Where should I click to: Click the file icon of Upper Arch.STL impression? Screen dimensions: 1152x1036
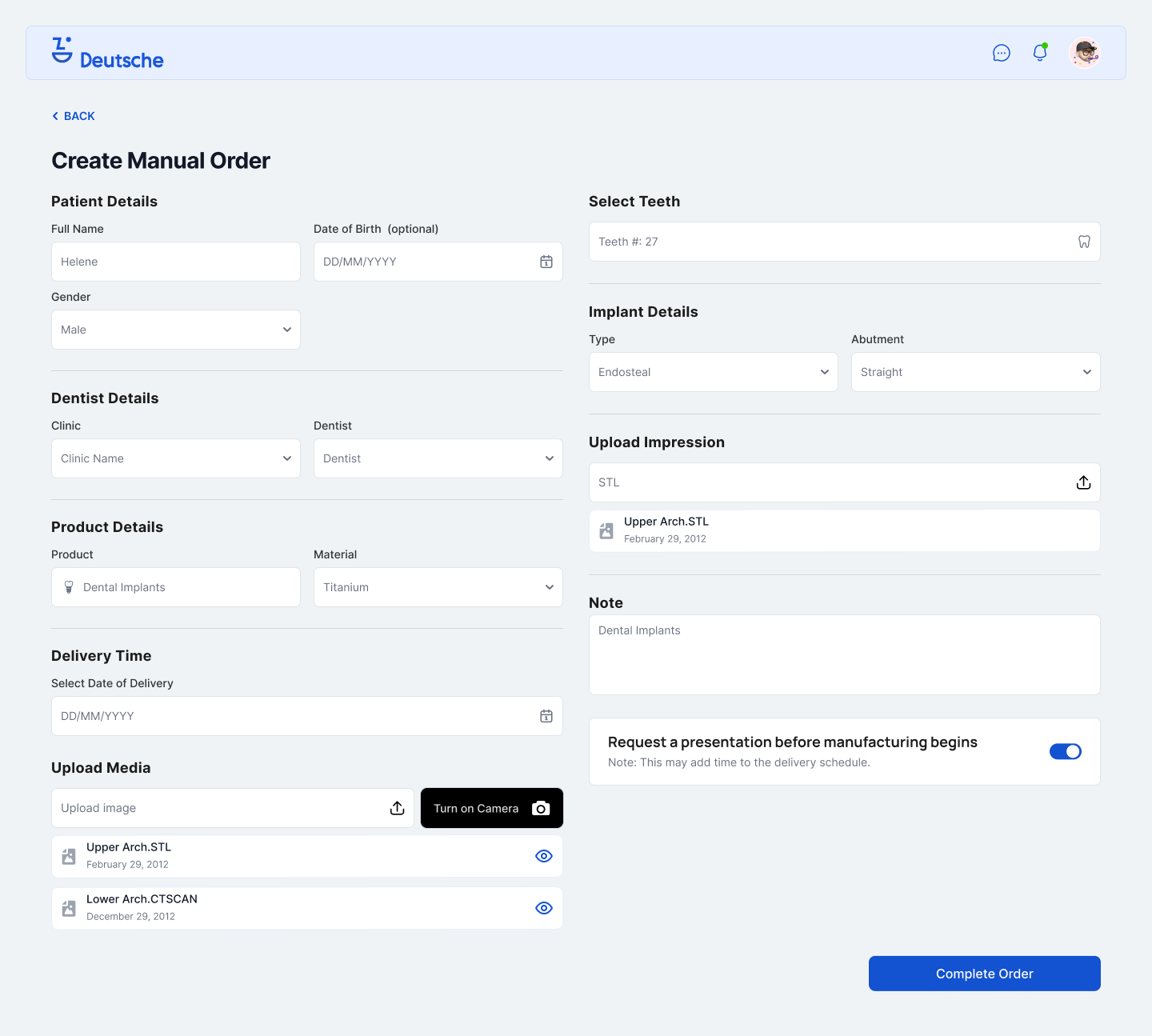tap(606, 530)
